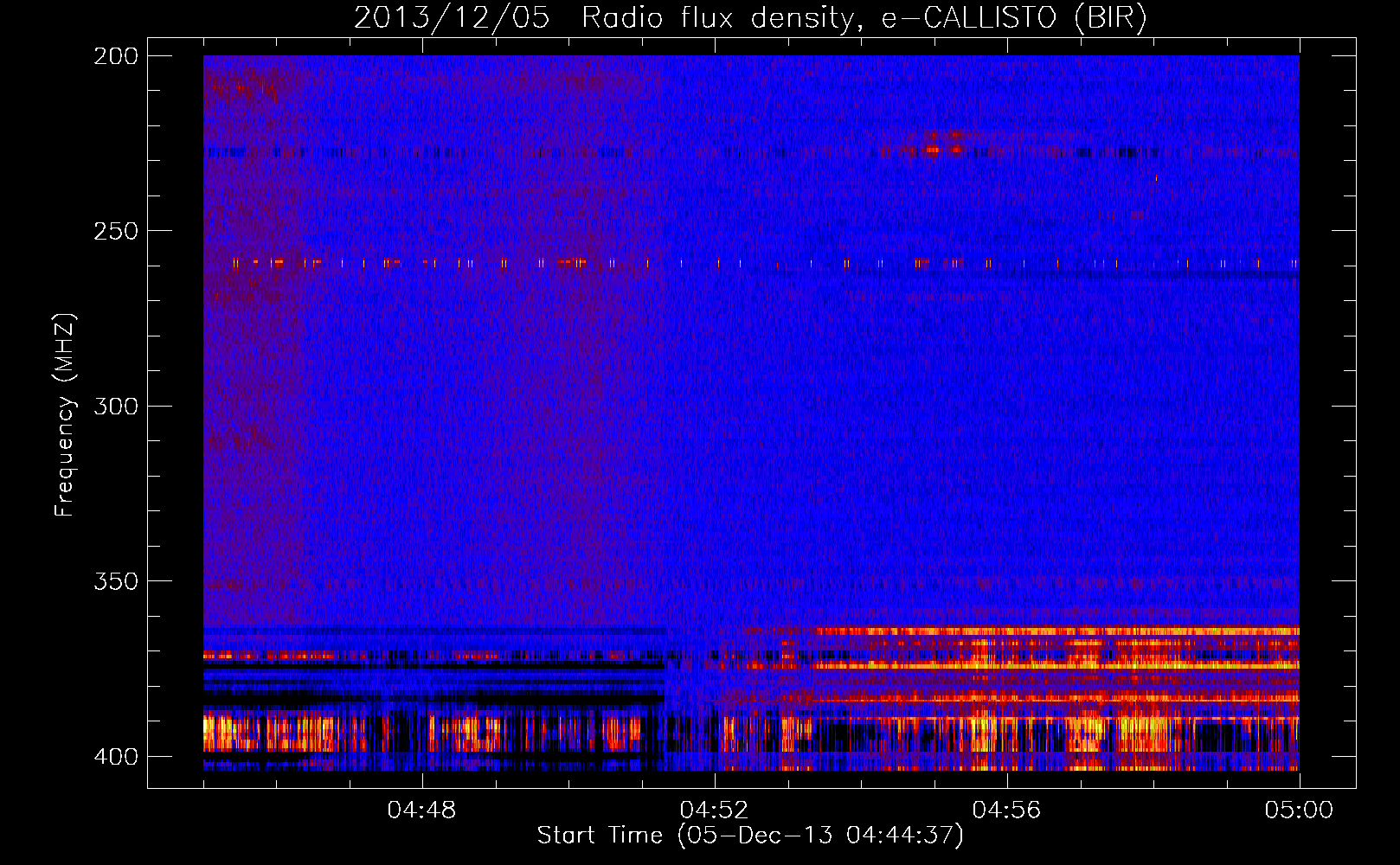Click the 04:48 time tick label
This screenshot has height=865, width=1400.
(x=421, y=811)
